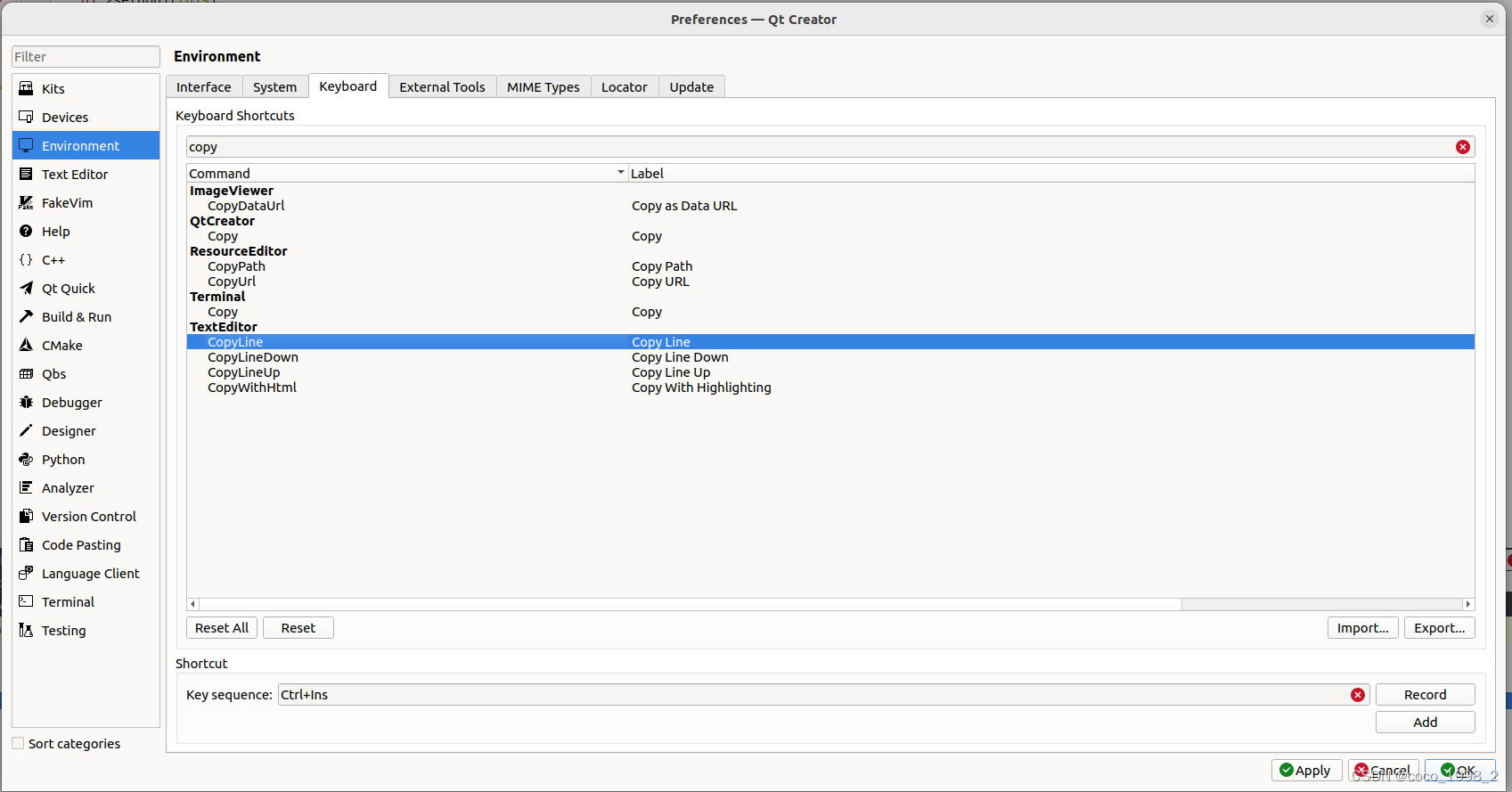Clear the Key sequence field
The width and height of the screenshot is (1512, 792).
click(1358, 695)
